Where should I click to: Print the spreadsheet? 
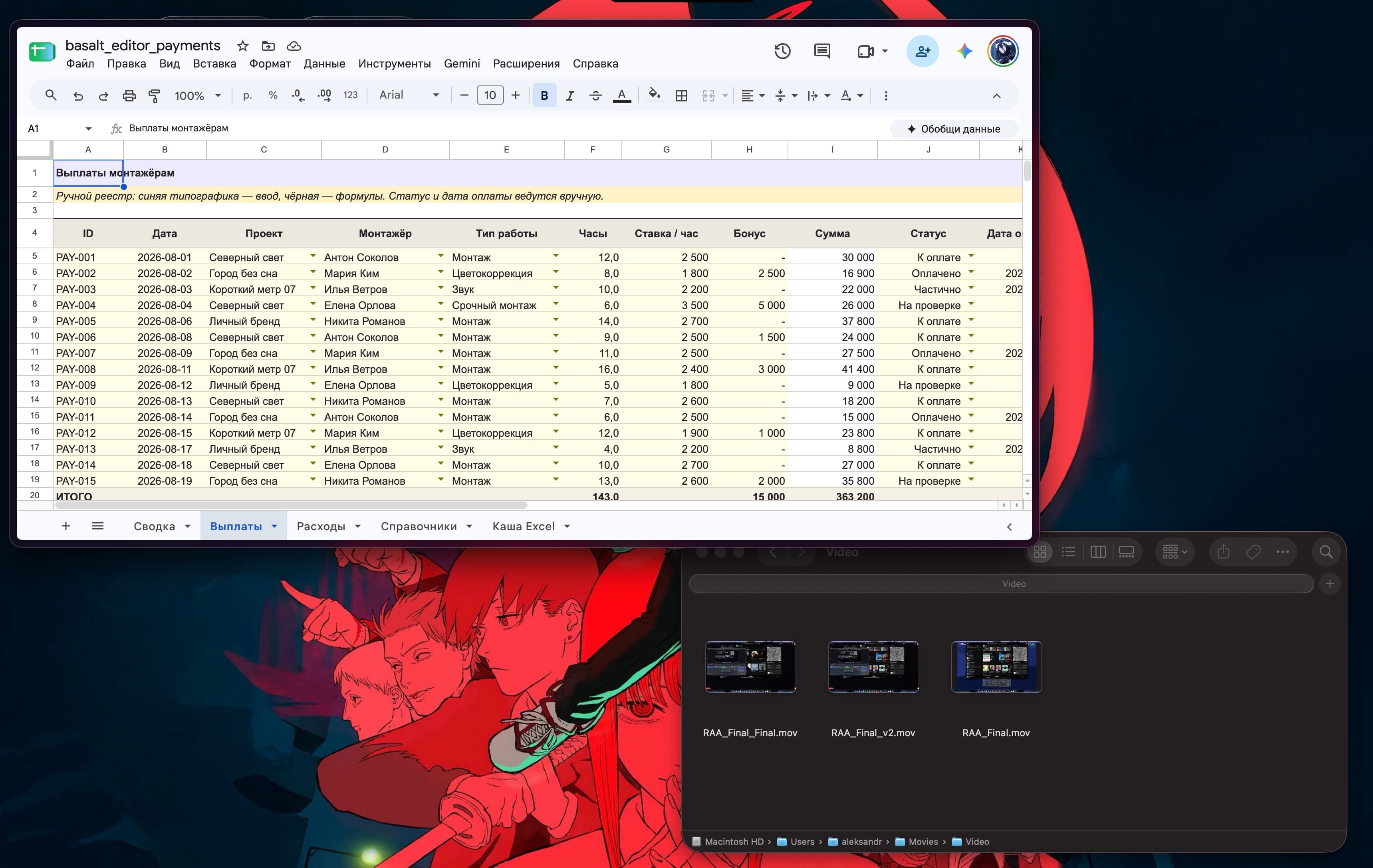129,96
